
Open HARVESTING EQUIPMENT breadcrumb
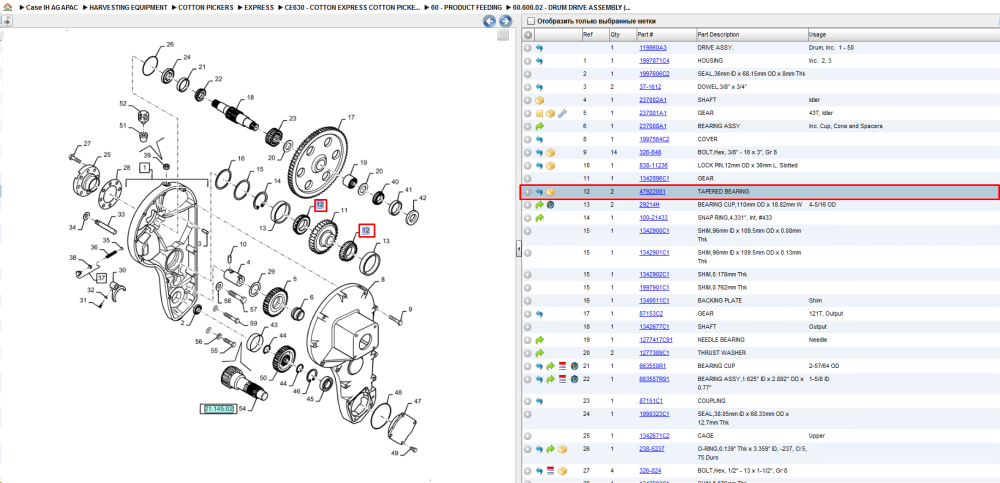coord(128,8)
